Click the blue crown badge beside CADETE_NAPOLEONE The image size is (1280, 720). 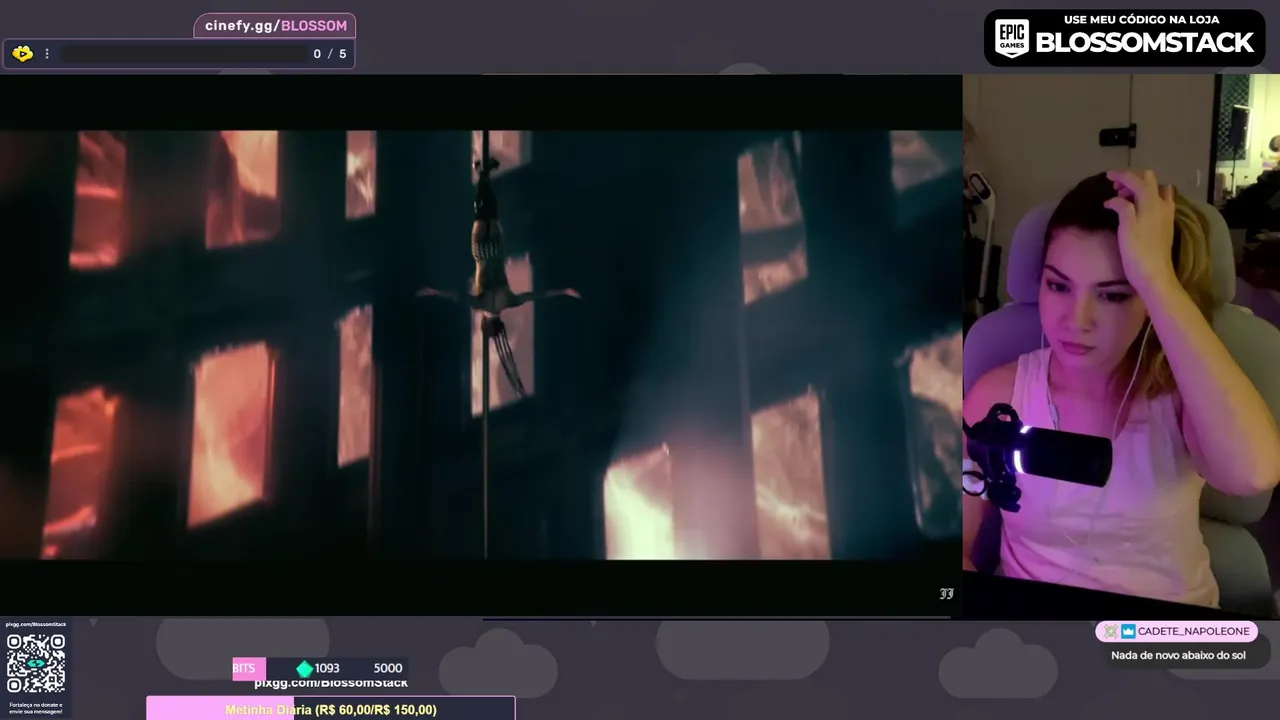(x=1128, y=632)
